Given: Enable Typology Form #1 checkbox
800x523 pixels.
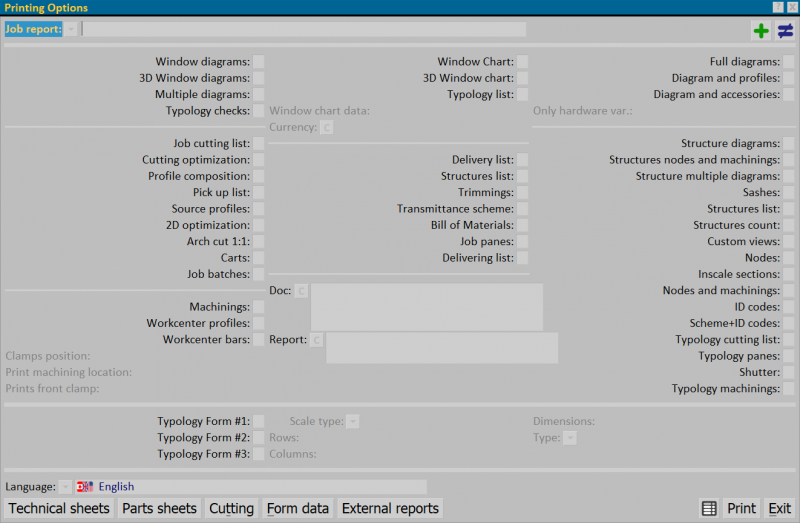Looking at the screenshot, I should coord(259,421).
